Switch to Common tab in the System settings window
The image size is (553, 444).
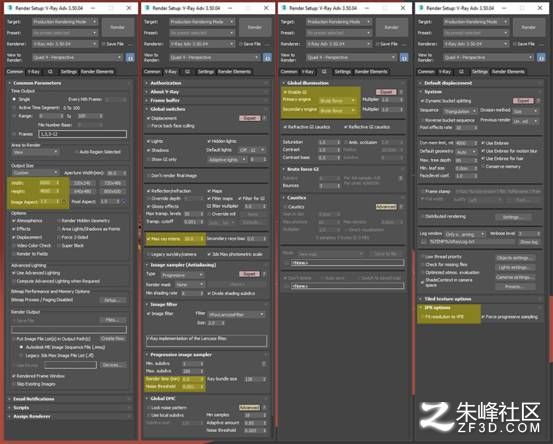(x=426, y=72)
